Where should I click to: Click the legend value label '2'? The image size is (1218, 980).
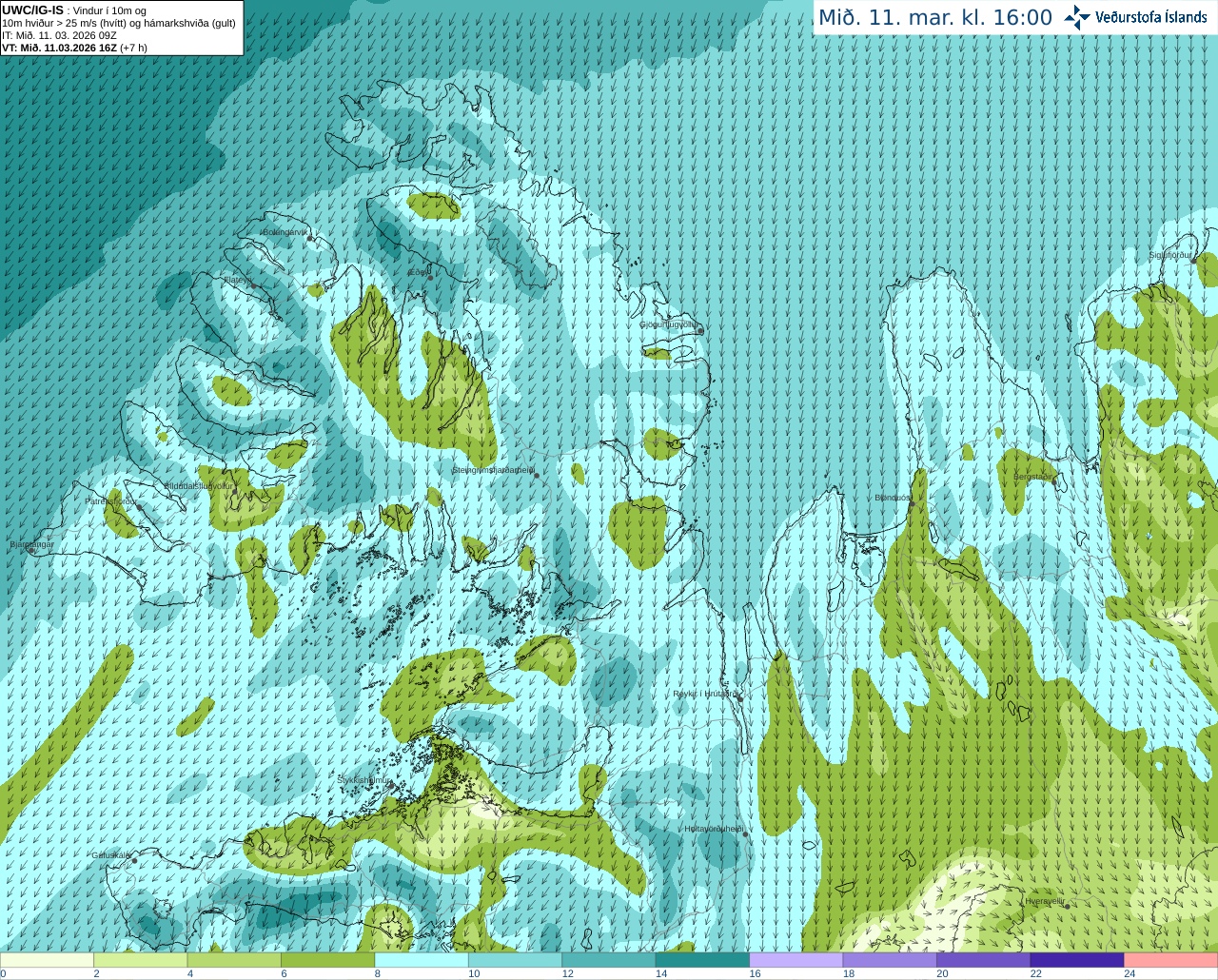pyautogui.click(x=96, y=973)
